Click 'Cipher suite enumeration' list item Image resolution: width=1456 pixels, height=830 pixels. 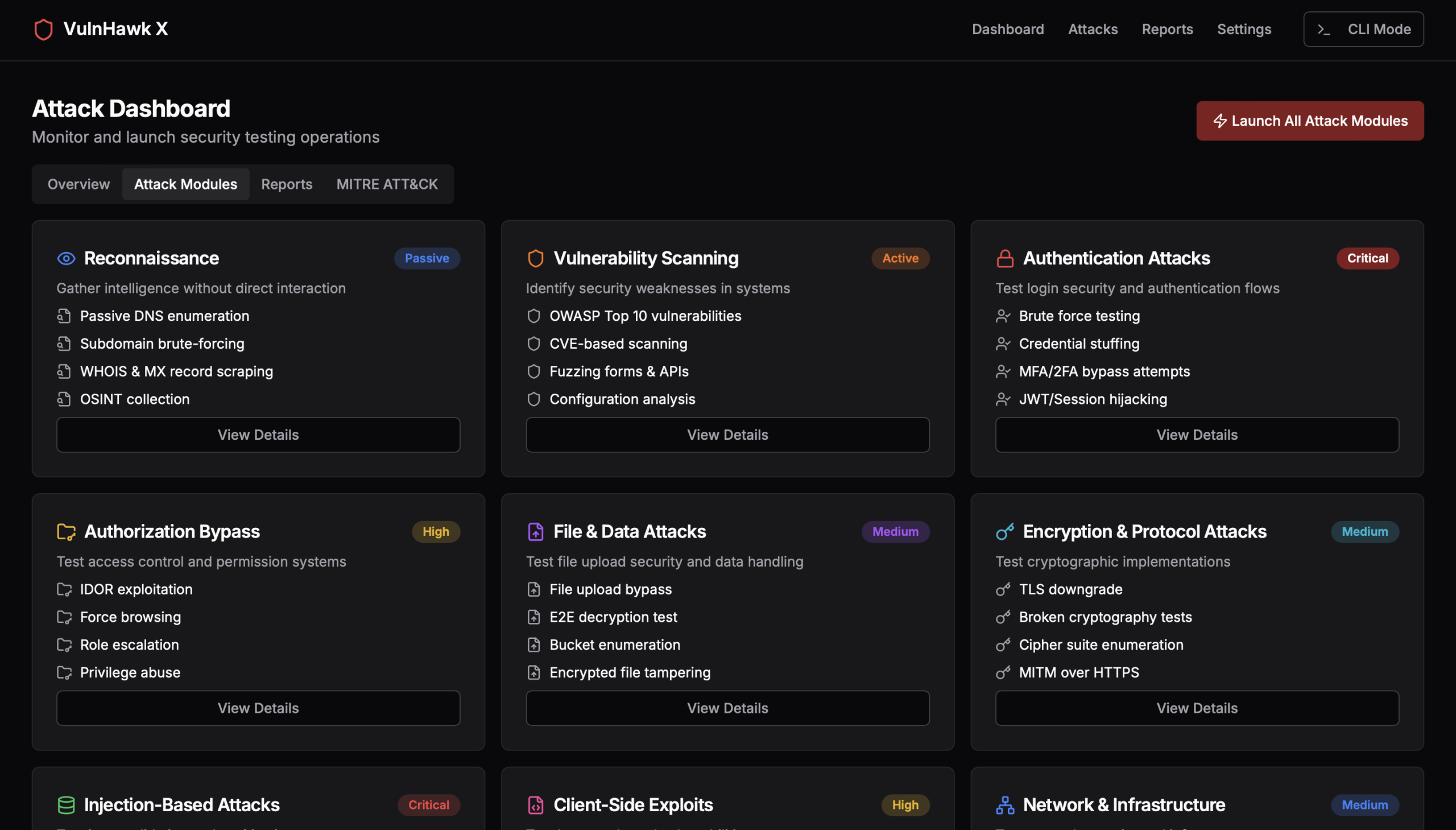point(1101,645)
